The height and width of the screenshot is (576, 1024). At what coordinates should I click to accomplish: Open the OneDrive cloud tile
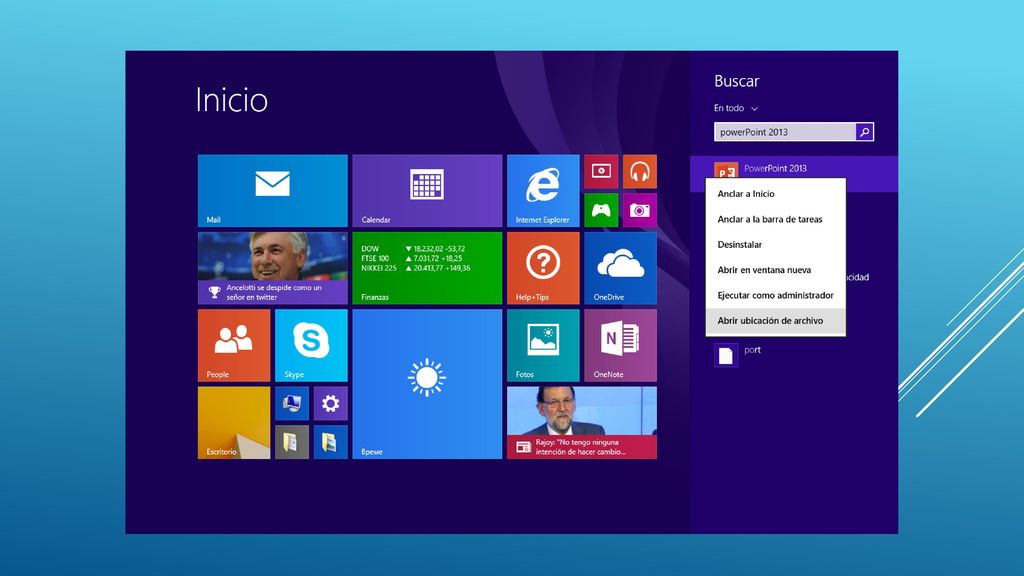pos(620,268)
